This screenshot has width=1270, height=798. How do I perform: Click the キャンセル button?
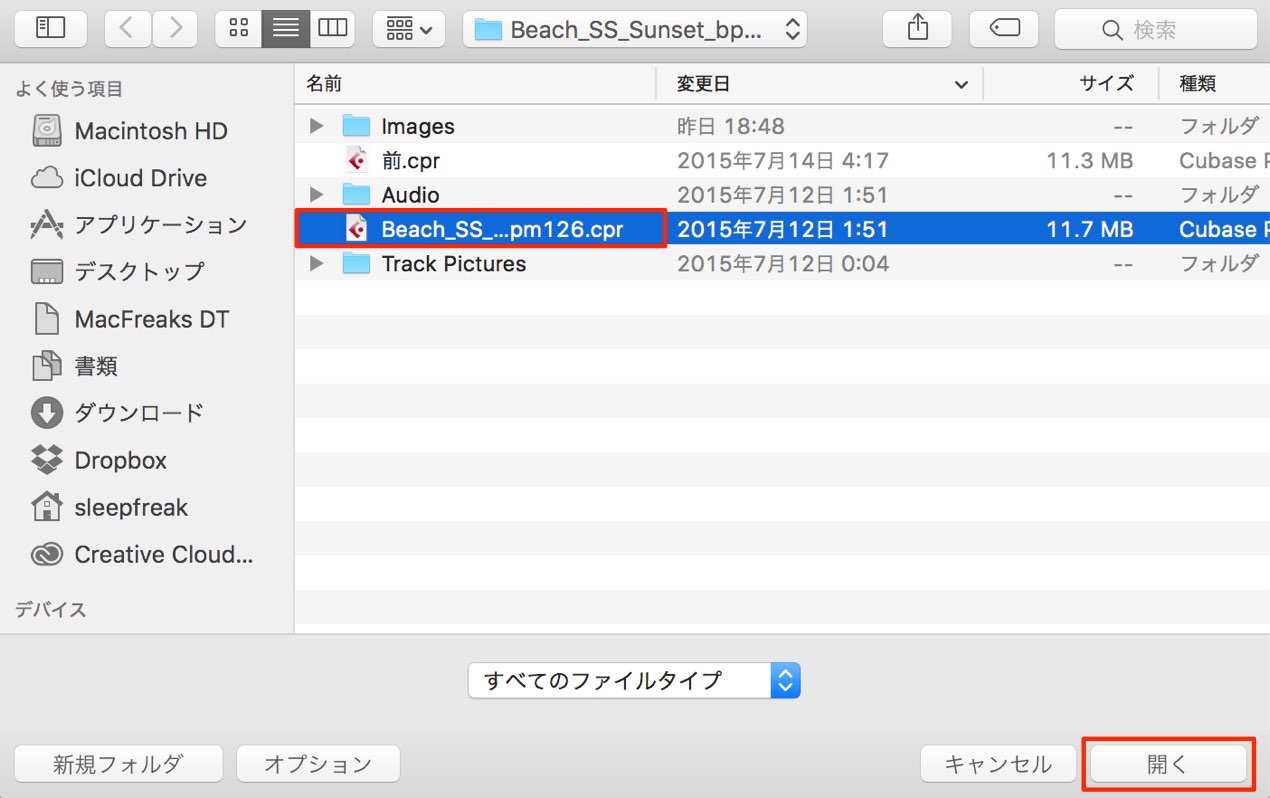998,764
